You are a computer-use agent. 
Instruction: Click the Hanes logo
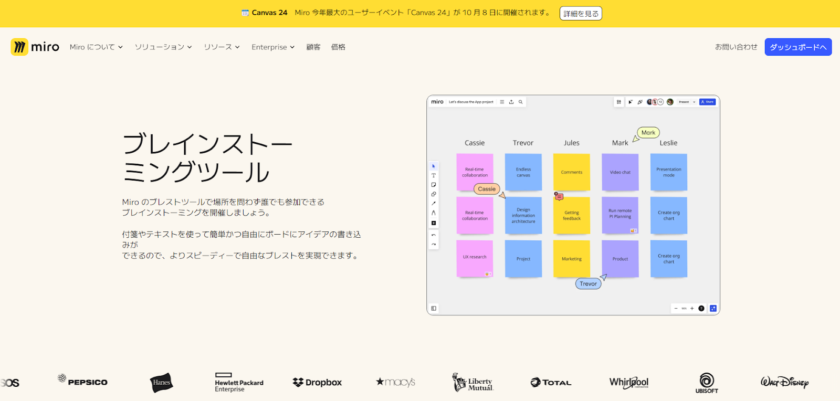(x=161, y=382)
